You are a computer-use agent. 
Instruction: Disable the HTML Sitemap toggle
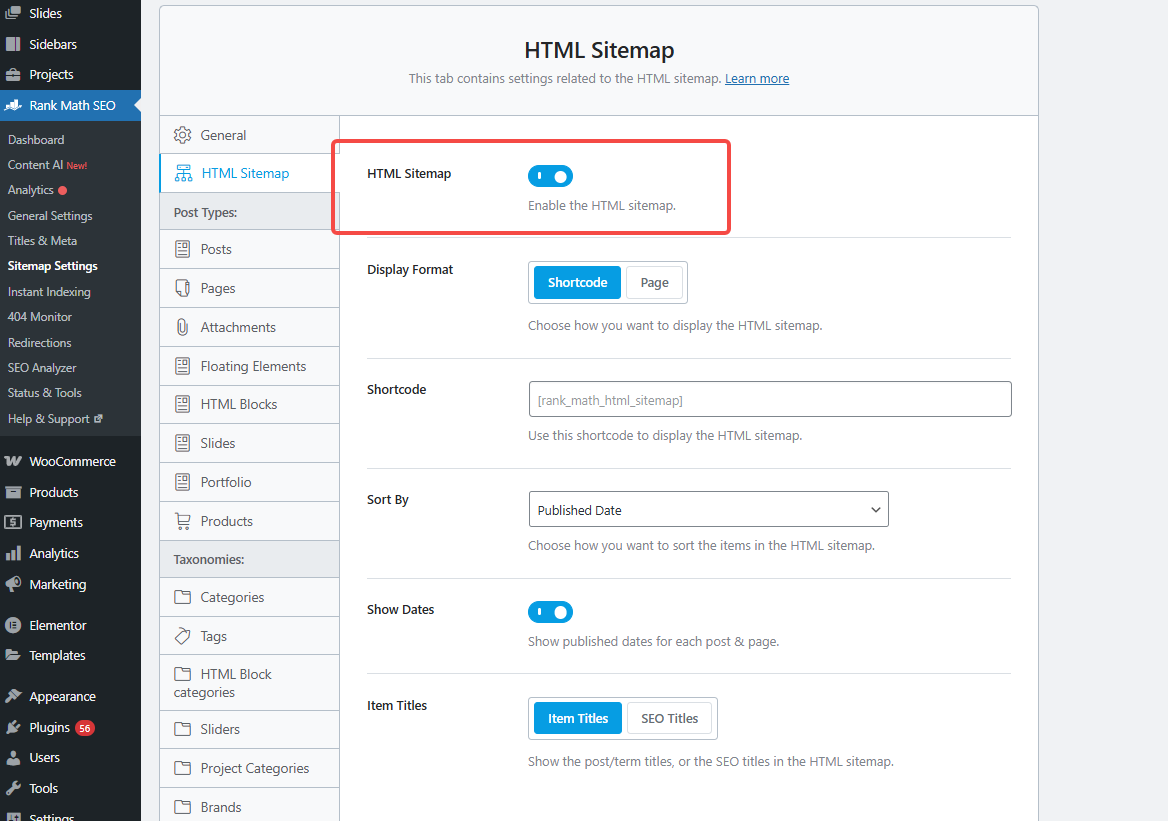(550, 175)
